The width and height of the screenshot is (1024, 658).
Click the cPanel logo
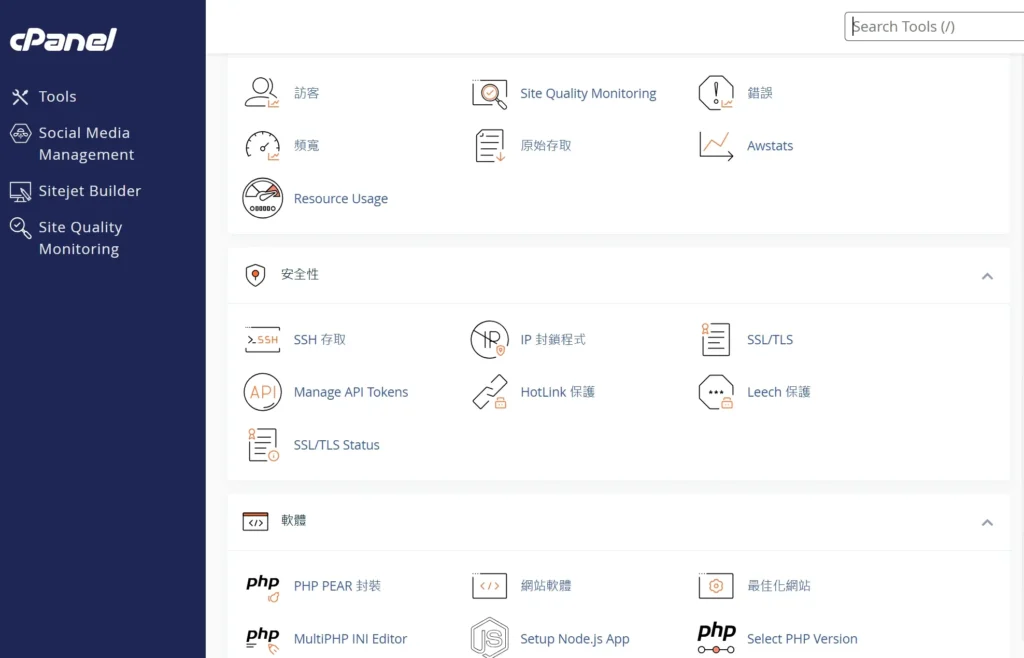click(63, 40)
